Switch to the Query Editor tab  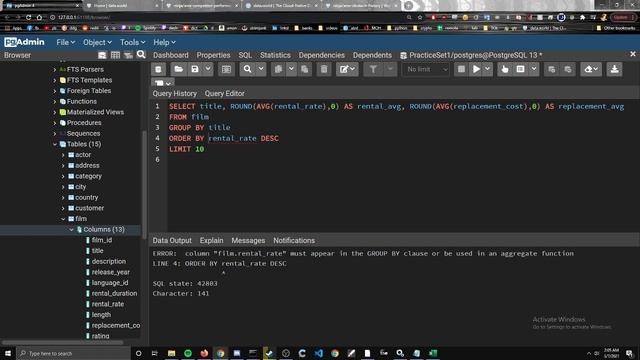(x=224, y=93)
